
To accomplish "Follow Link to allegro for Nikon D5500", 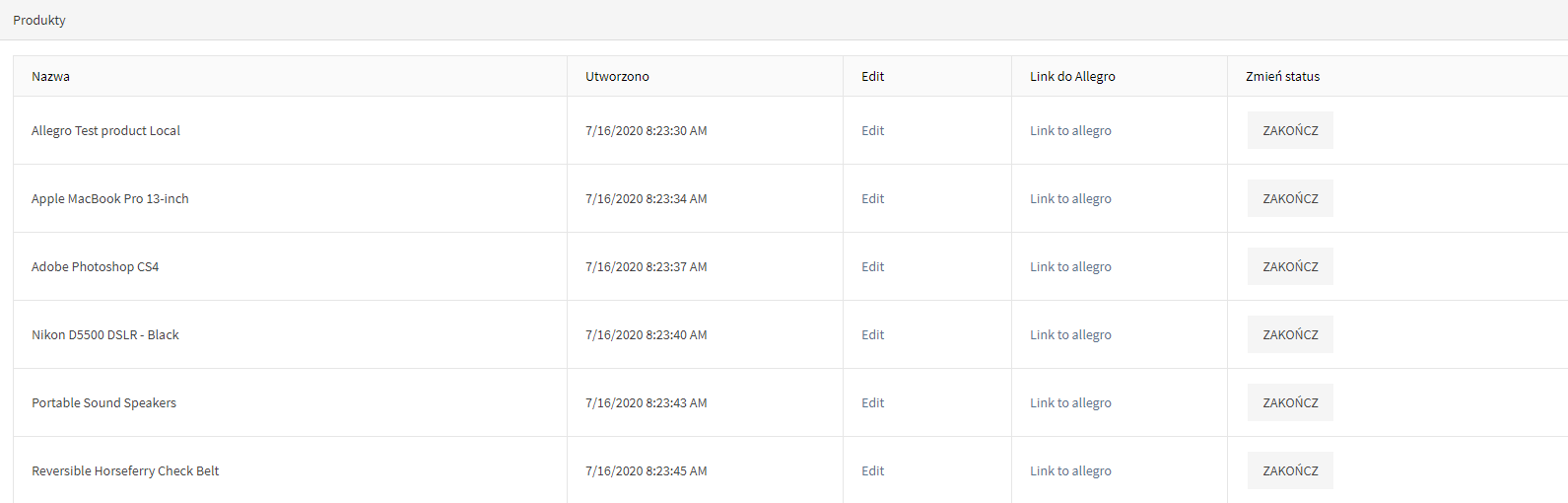I will 1070,334.
